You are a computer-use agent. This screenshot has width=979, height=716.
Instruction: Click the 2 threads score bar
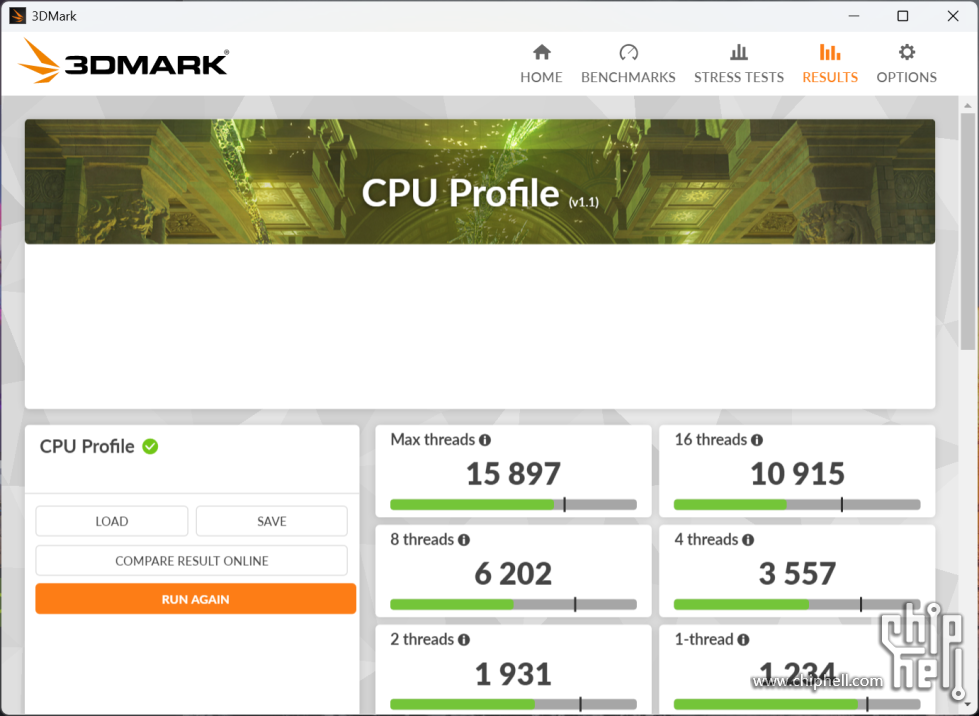tap(513, 704)
